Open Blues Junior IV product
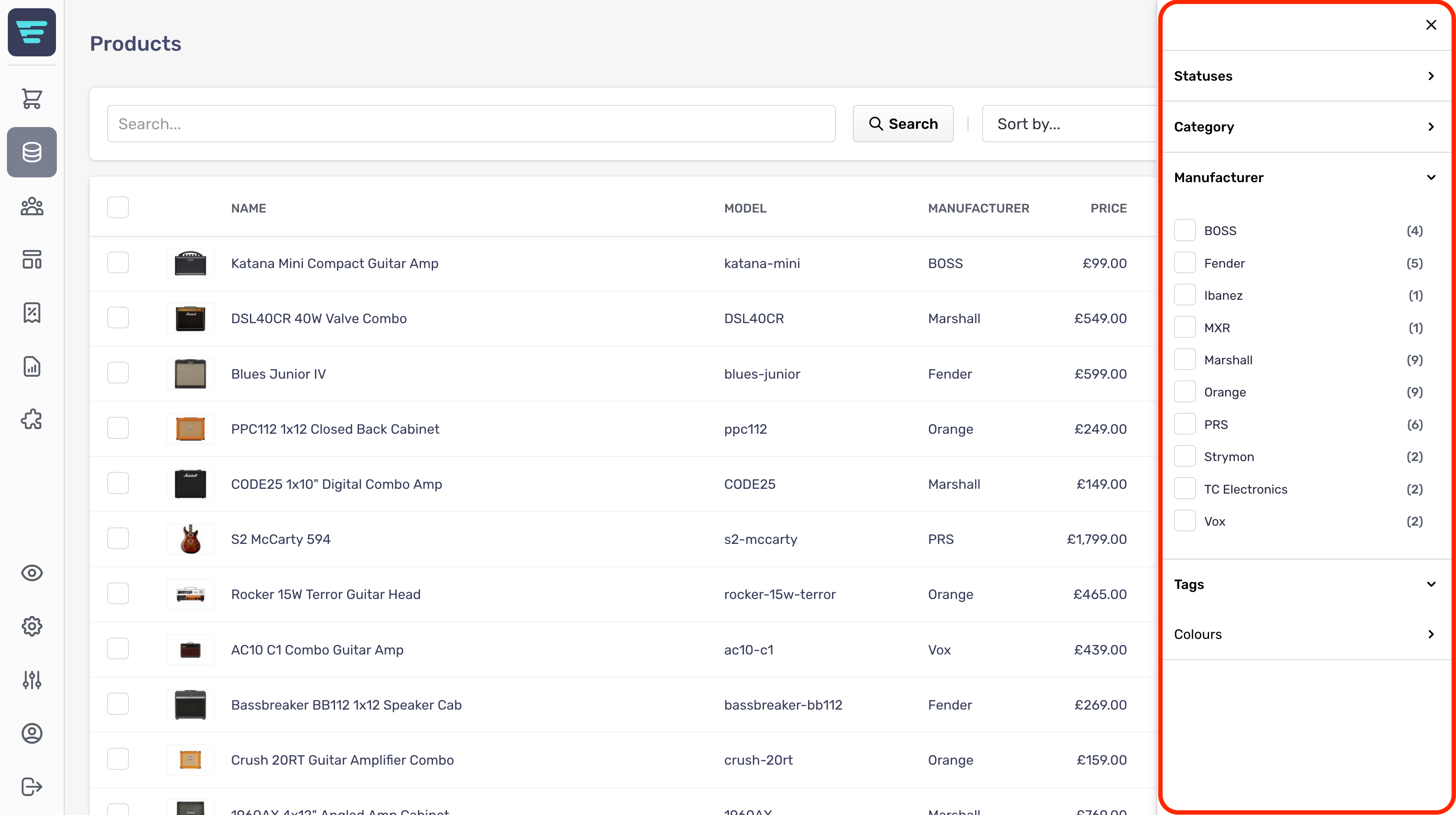This screenshot has height=815, width=1456. point(278,374)
